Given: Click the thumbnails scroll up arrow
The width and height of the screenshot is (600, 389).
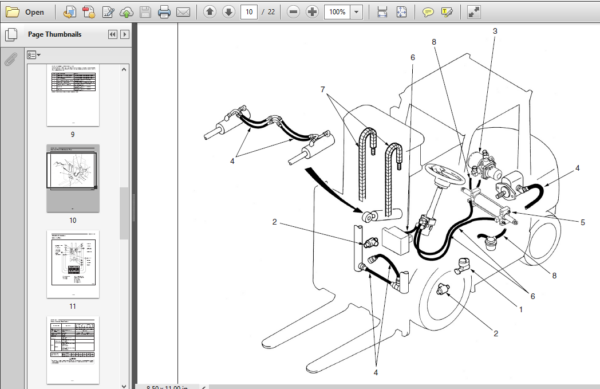Looking at the screenshot, I should (x=124, y=70).
